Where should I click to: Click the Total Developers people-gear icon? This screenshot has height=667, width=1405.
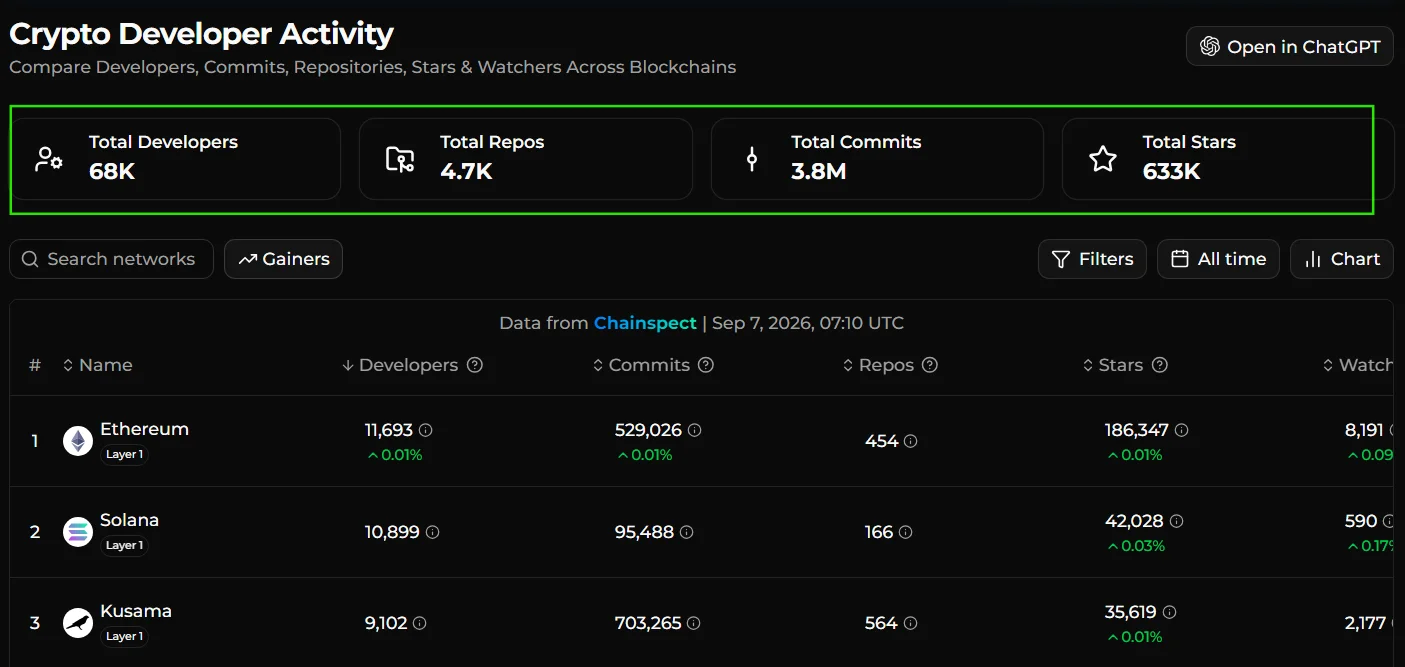pos(49,159)
